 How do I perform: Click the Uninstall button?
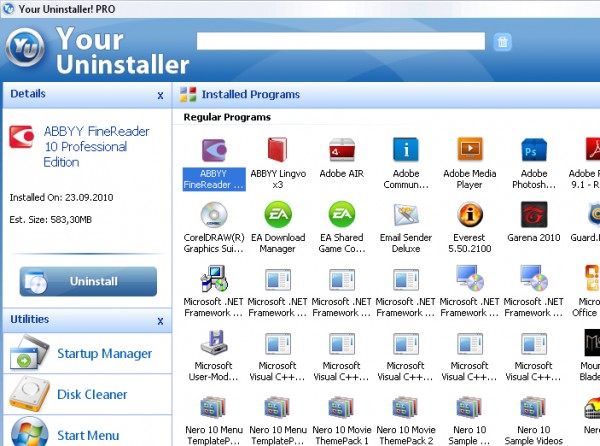pyautogui.click(x=88, y=282)
